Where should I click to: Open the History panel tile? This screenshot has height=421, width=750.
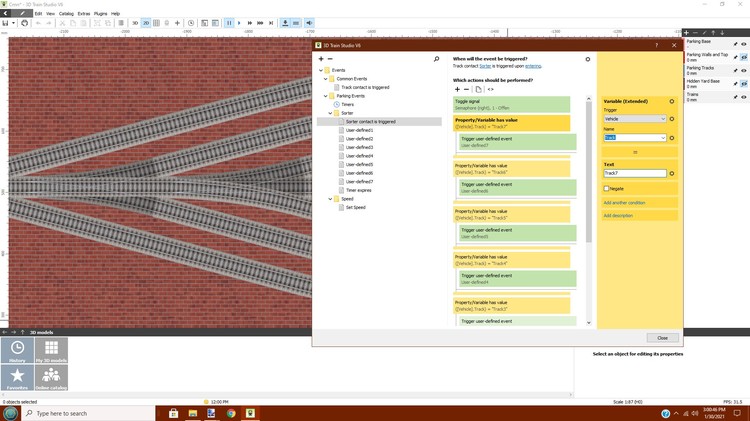pos(18,351)
